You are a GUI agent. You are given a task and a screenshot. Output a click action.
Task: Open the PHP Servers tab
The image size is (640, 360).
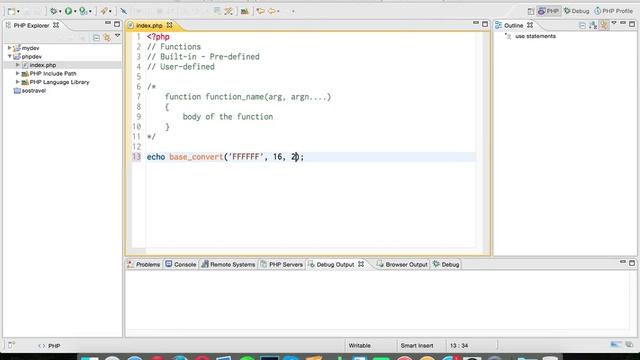click(x=282, y=264)
